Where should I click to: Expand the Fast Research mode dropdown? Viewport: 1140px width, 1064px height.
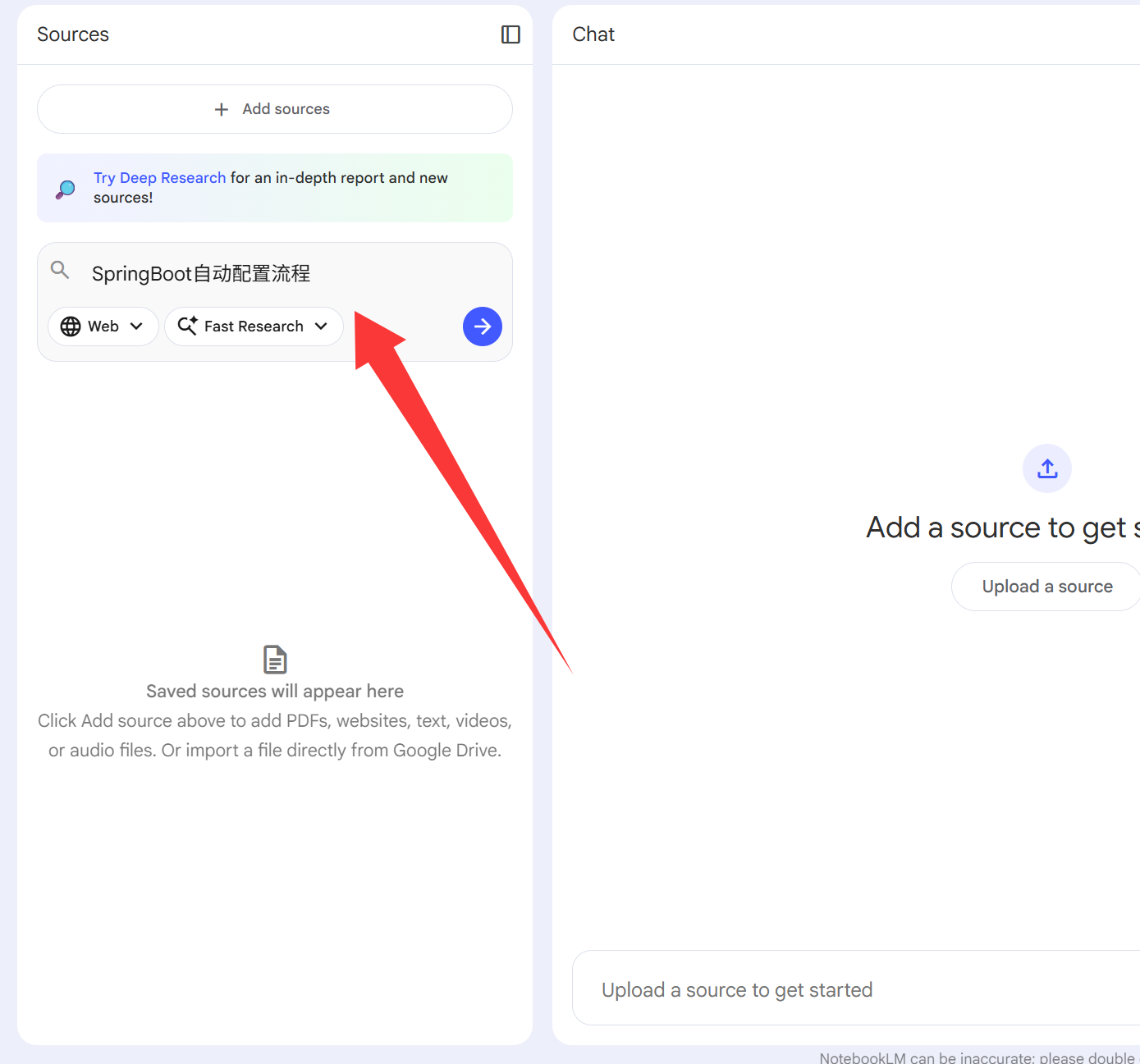tap(254, 327)
